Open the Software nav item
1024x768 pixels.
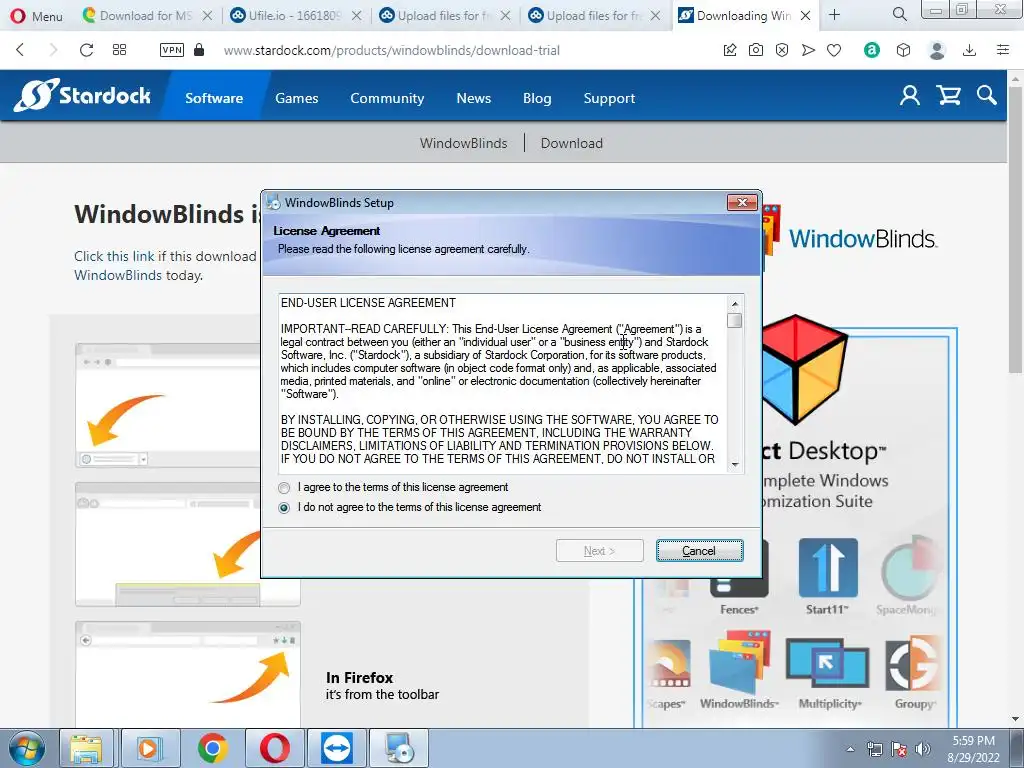pos(214,98)
